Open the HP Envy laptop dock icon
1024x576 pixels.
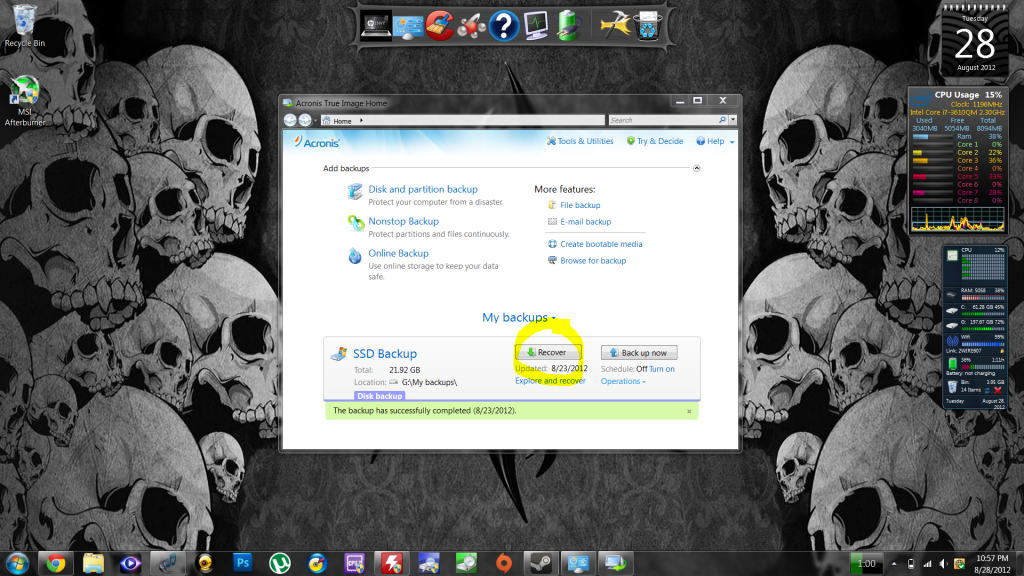376,26
